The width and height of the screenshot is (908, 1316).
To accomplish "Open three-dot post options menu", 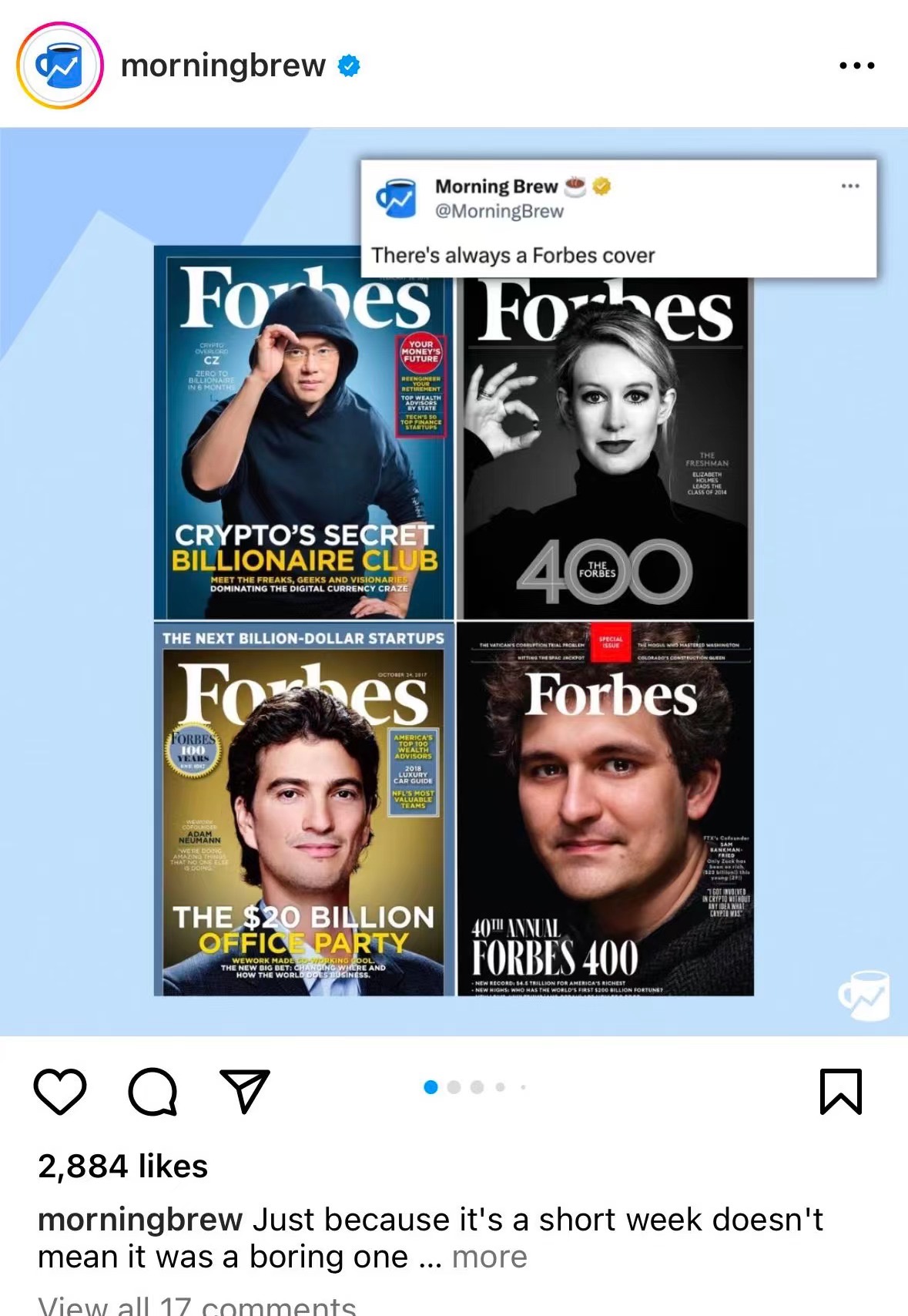I will pos(857,65).
